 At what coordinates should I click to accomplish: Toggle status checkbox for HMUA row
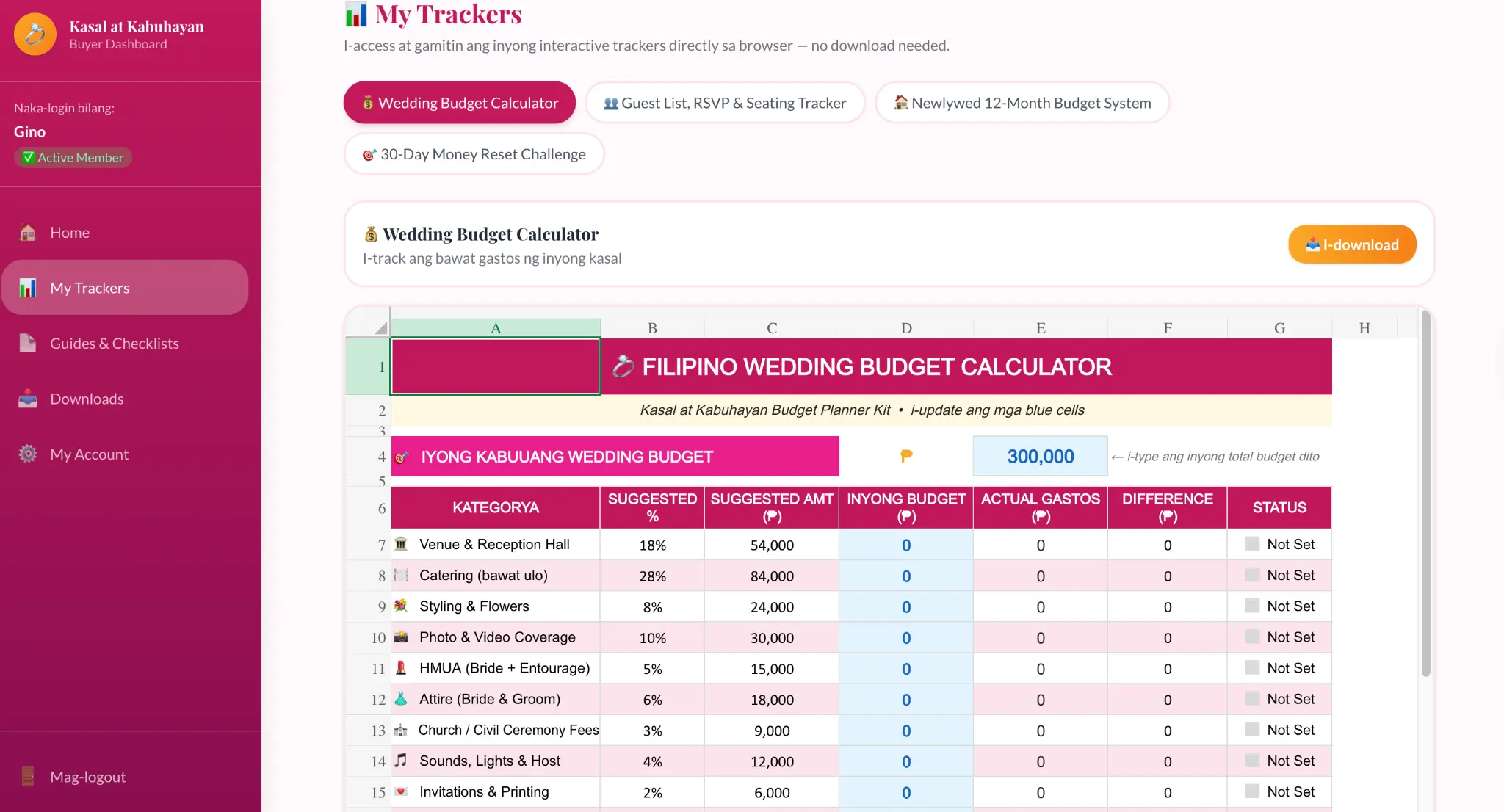[1253, 667]
